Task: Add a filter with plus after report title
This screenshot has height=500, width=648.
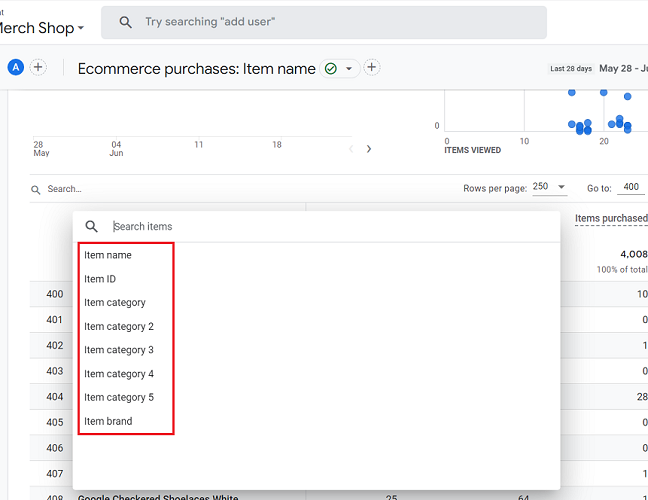Action: click(x=372, y=67)
